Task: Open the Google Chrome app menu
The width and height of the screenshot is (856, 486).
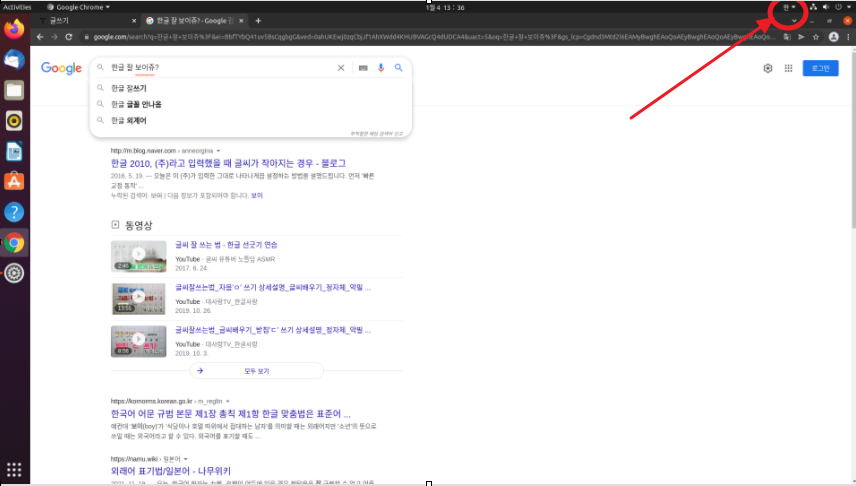Action: pos(78,7)
